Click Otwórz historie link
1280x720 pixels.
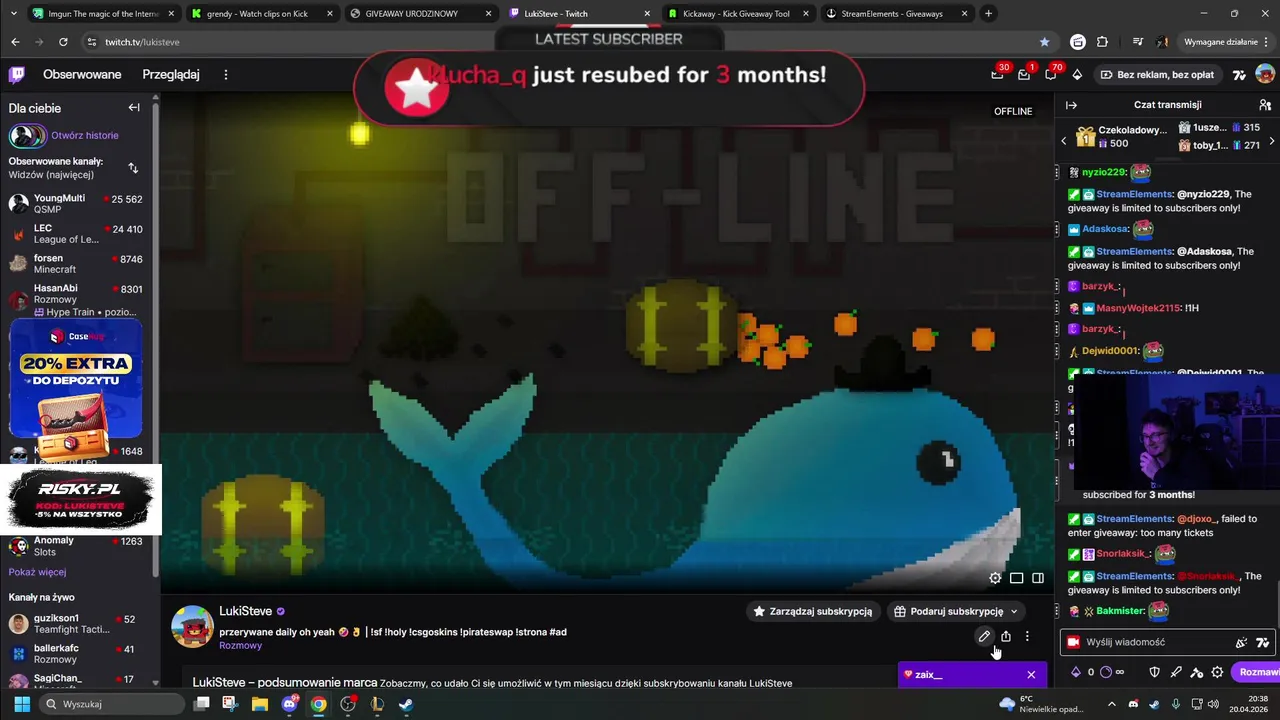coord(85,136)
